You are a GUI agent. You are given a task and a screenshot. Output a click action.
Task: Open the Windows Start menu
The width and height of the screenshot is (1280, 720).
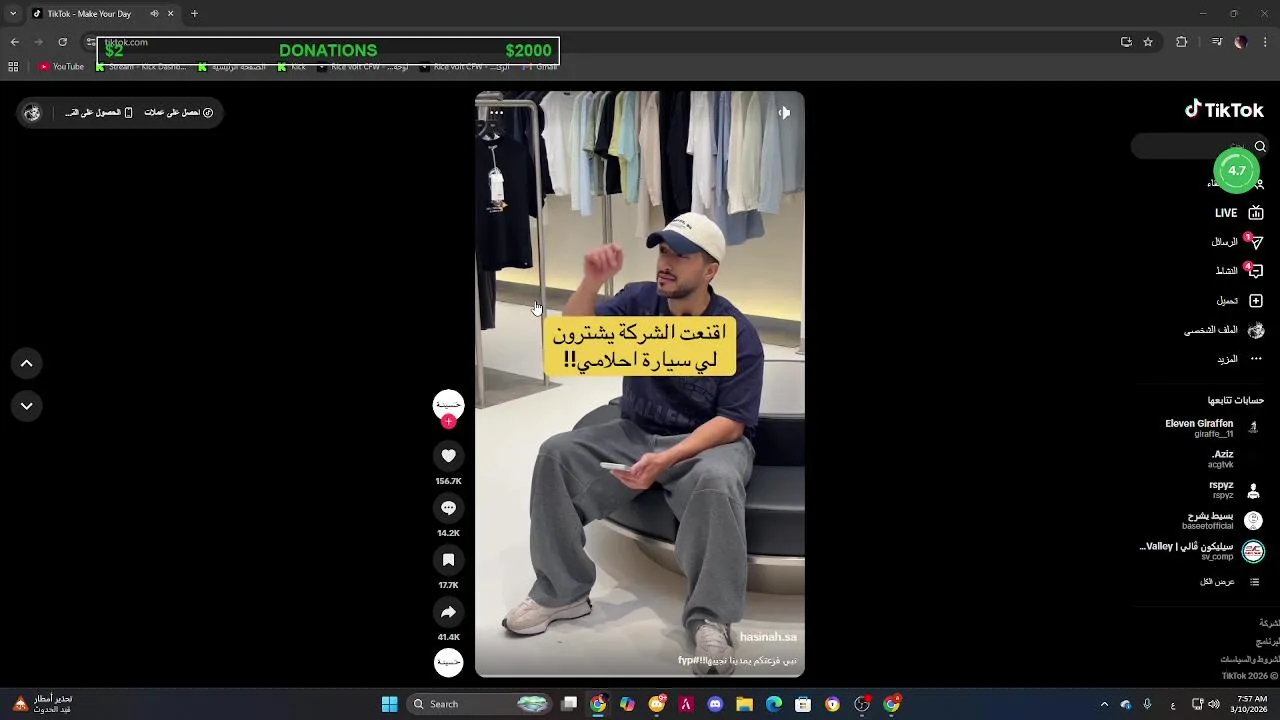click(x=389, y=704)
